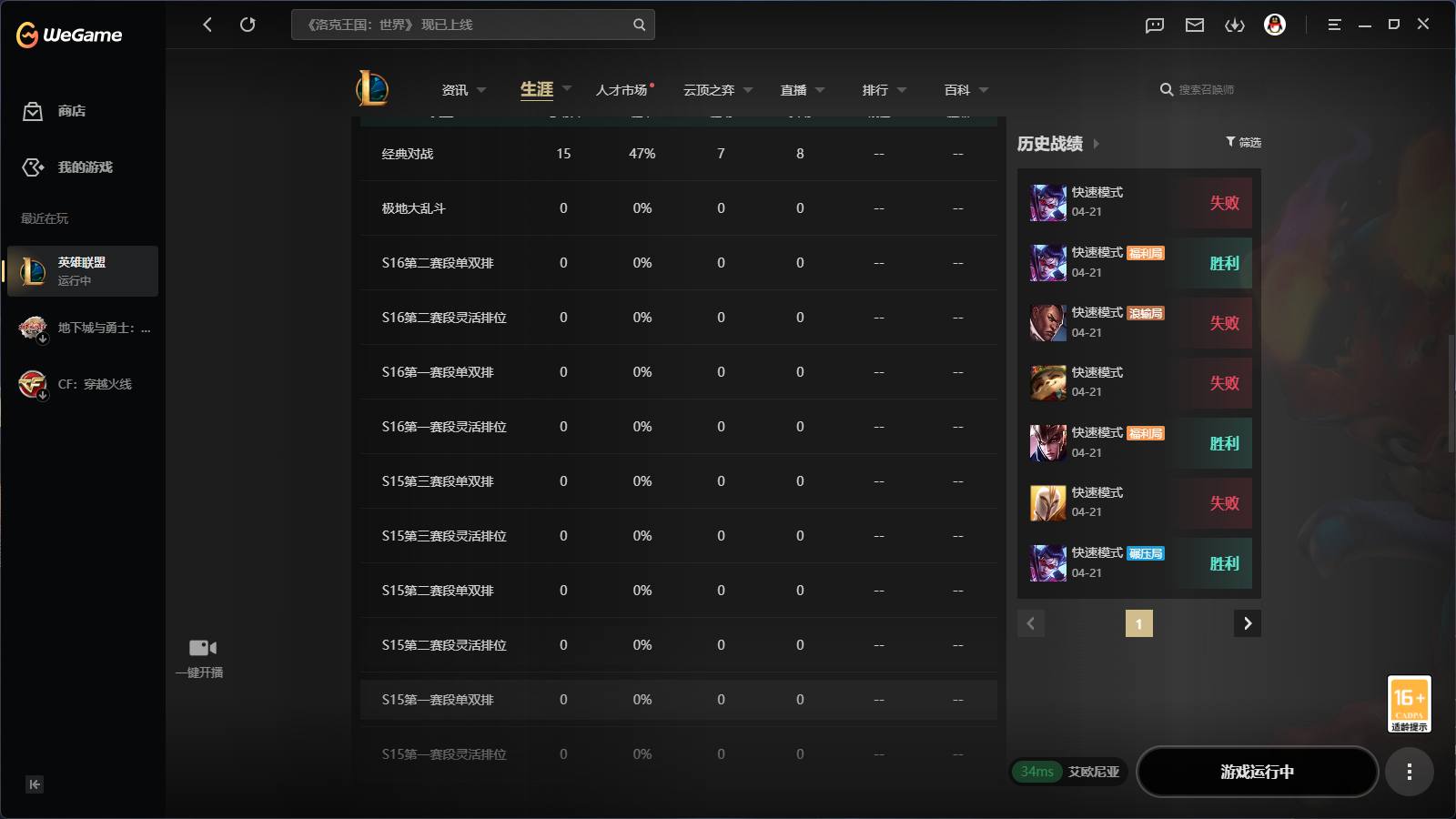This screenshot has height=819, width=1456.
Task: Open the chat message icon in the title bar
Action: coord(1155,25)
